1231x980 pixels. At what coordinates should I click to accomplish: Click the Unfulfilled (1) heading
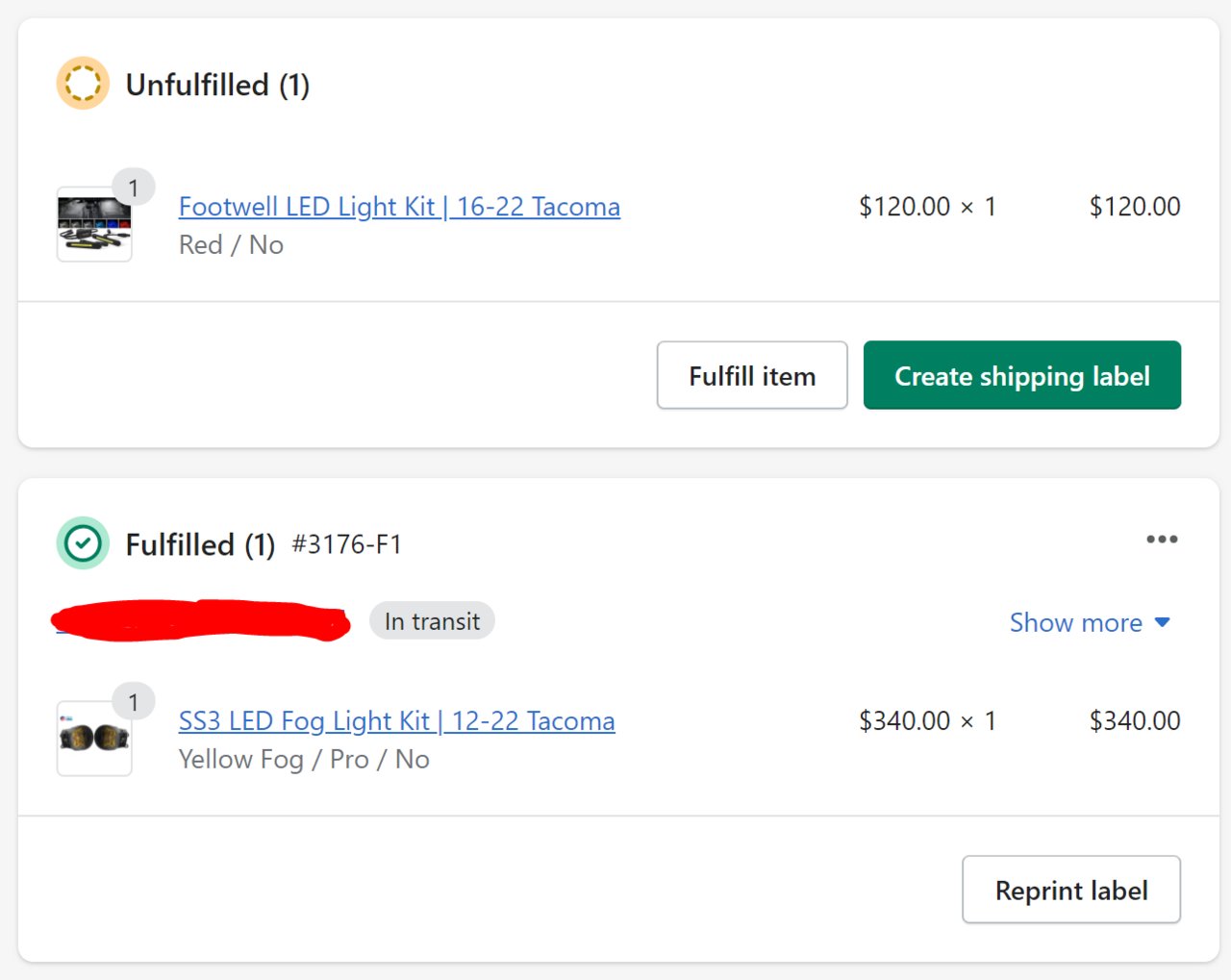click(x=217, y=85)
